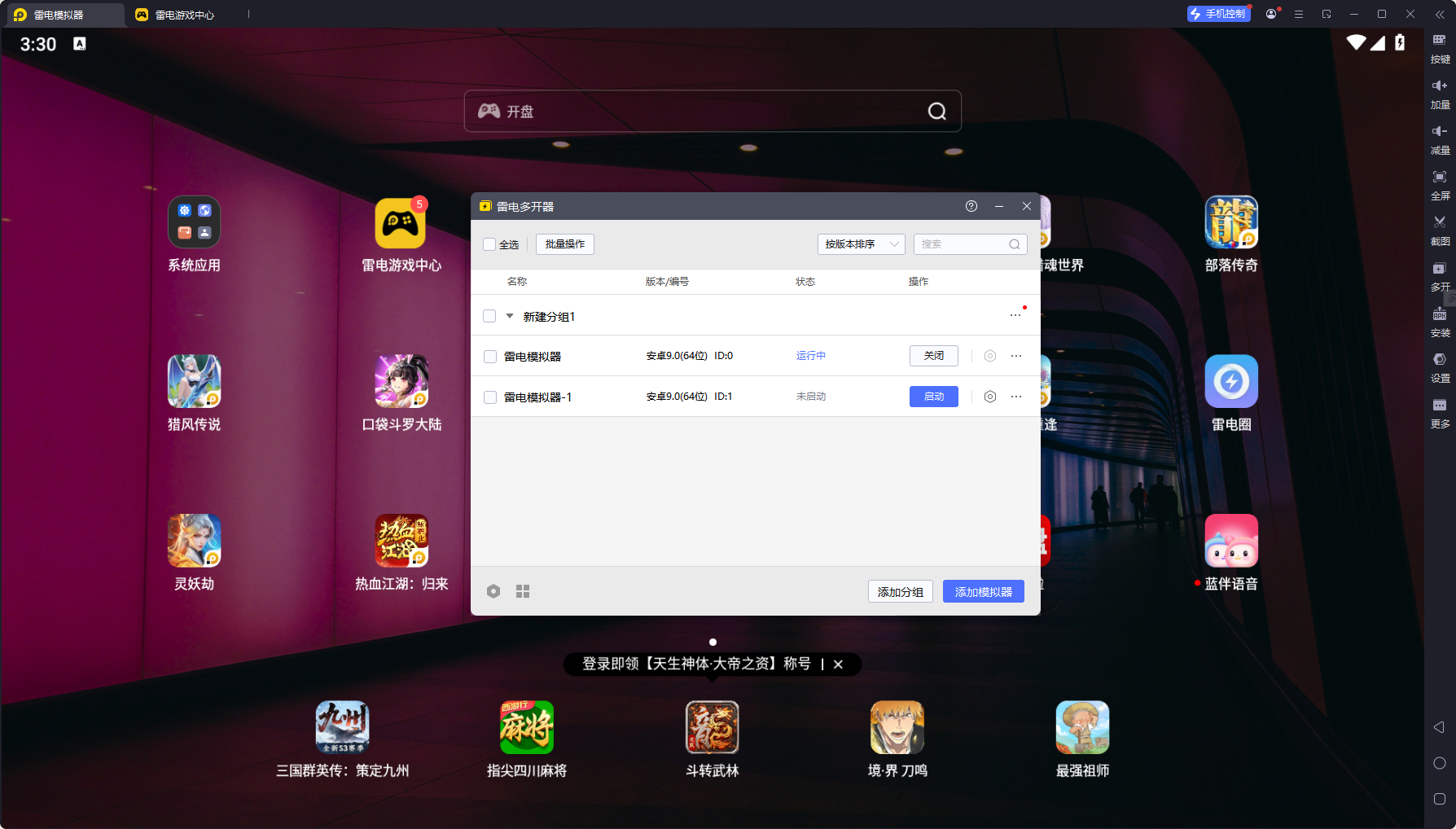
Task: Launch 斗转武林 from the dock
Action: (x=713, y=727)
